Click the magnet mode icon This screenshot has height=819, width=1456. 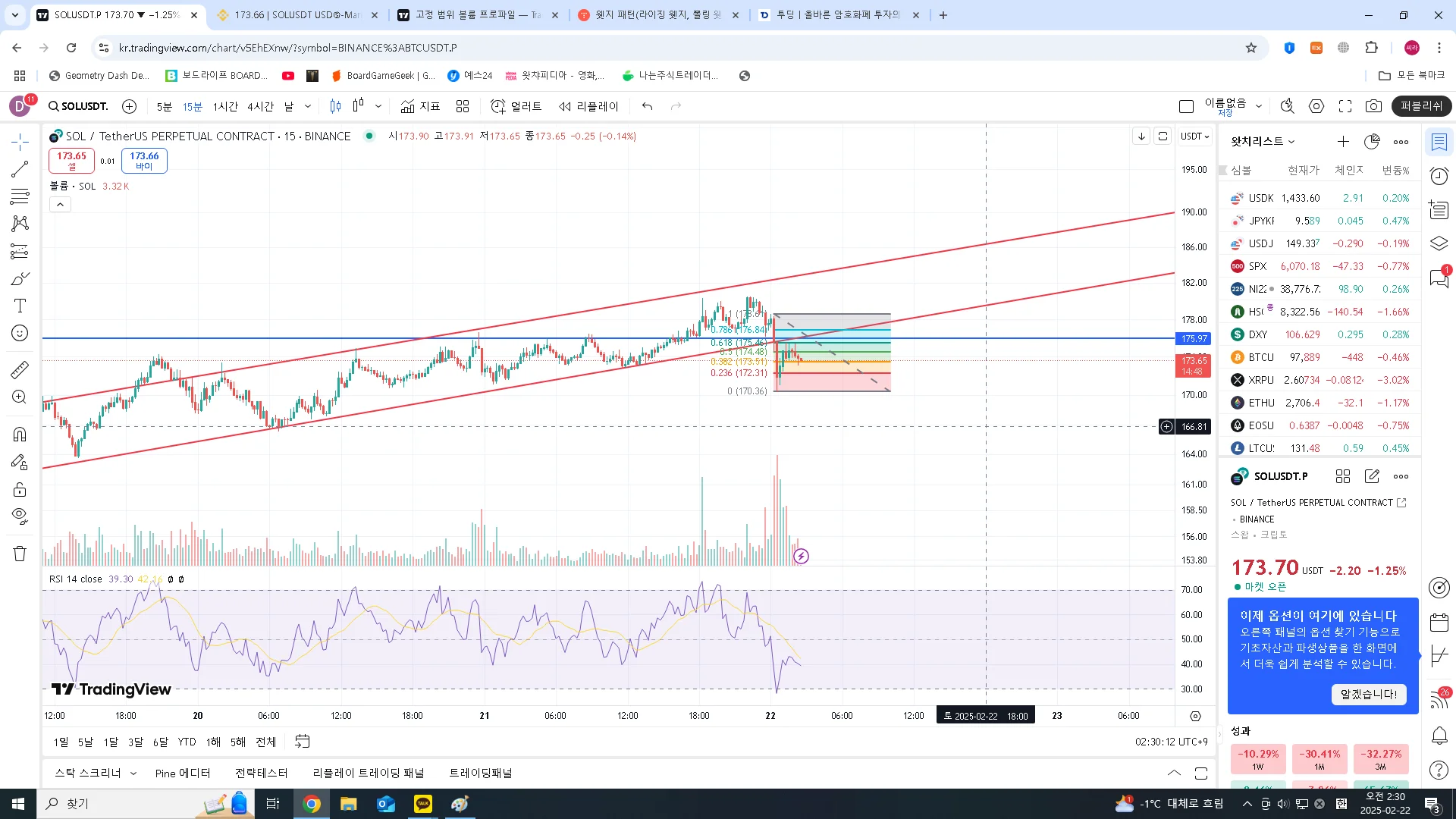point(20,435)
